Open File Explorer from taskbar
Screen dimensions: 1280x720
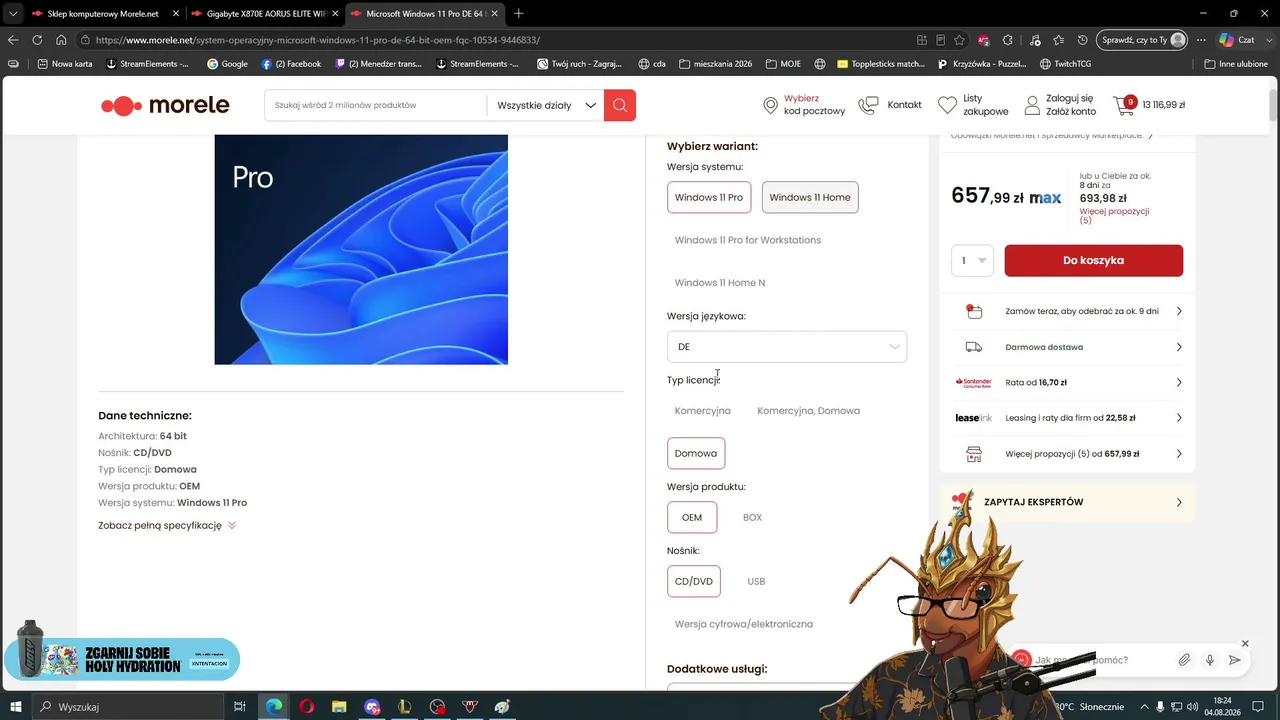click(339, 707)
